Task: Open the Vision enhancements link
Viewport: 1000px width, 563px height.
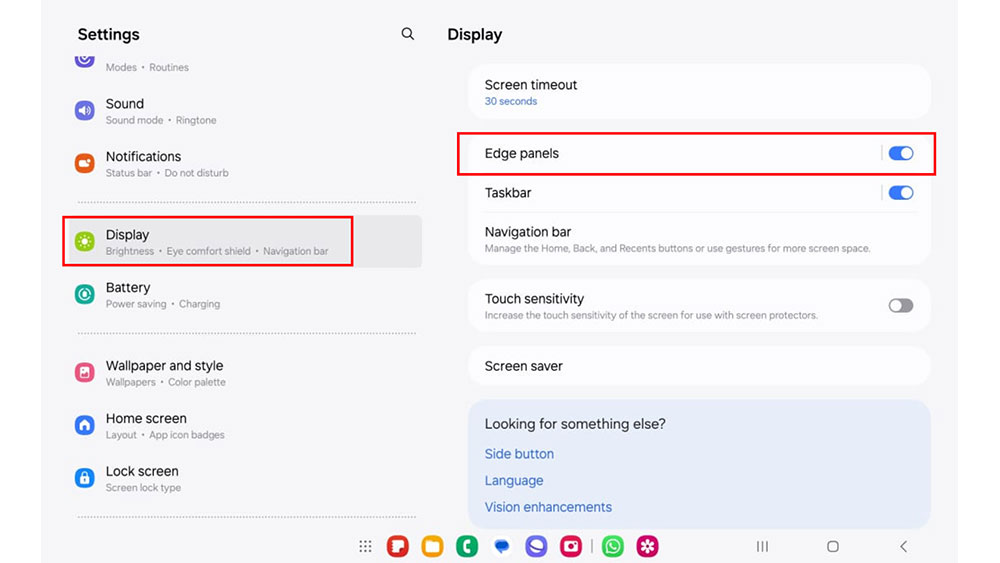Action: point(548,507)
